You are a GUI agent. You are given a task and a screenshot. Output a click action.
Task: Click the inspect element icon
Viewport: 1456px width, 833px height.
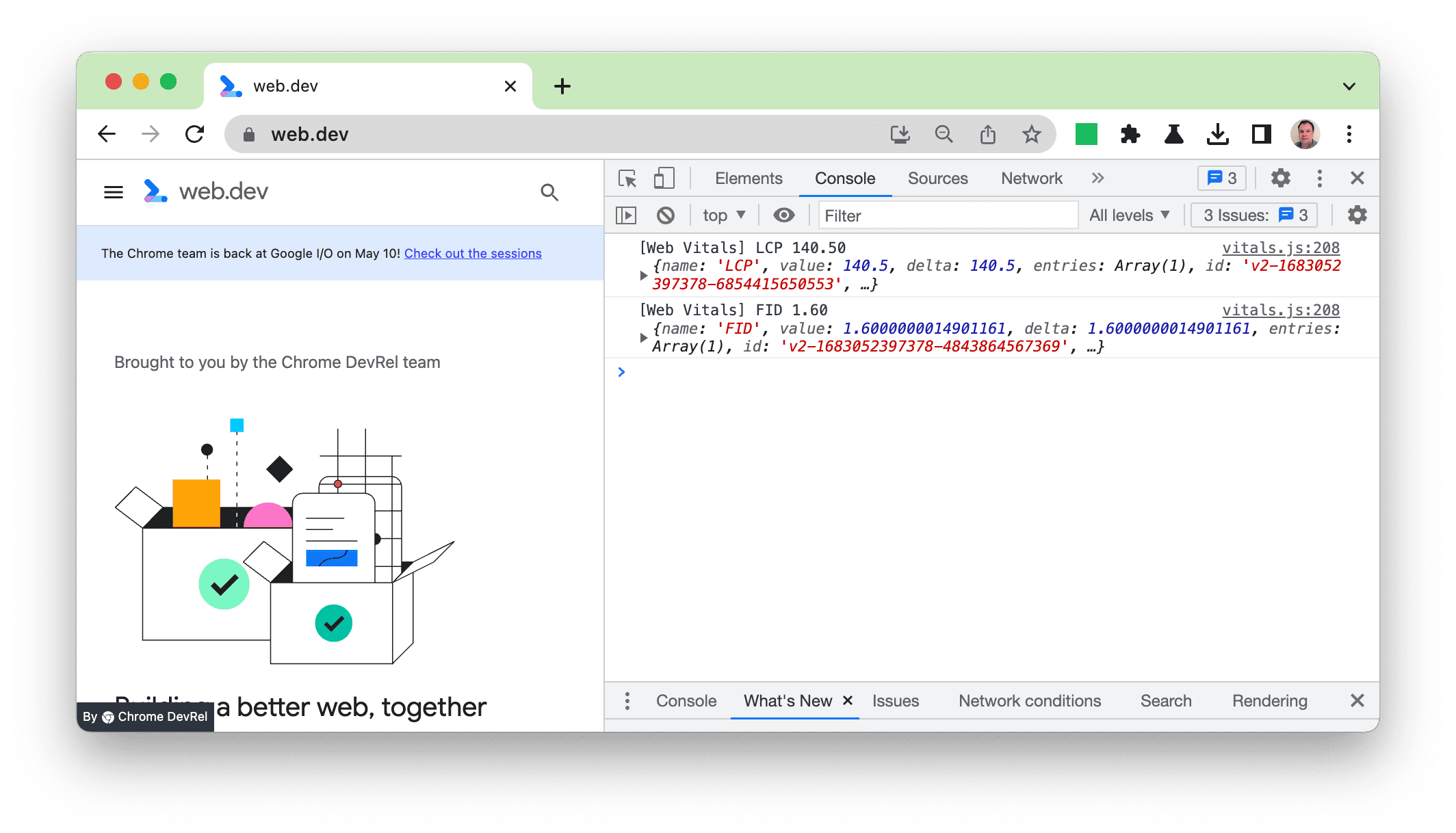(x=627, y=179)
